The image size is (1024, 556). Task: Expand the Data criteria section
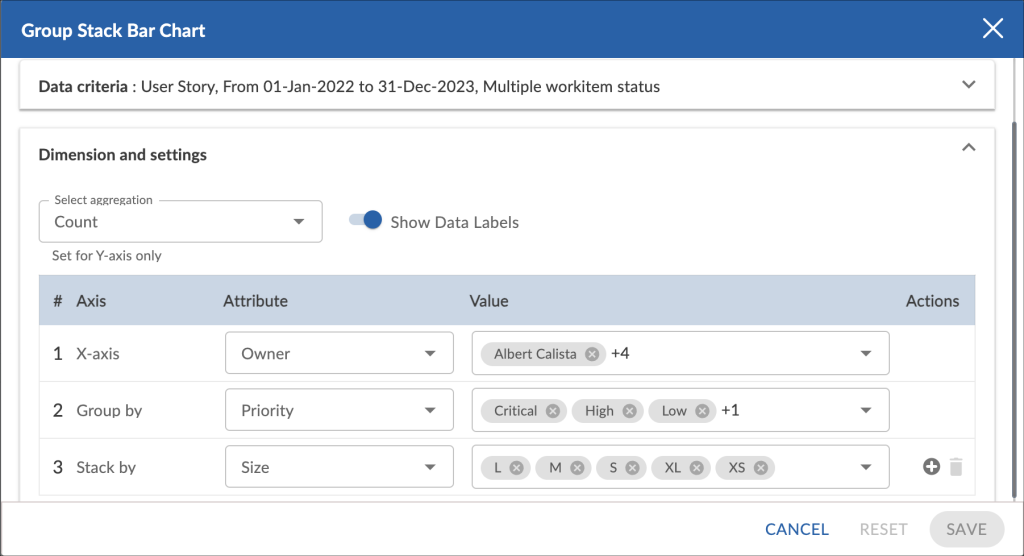968,86
